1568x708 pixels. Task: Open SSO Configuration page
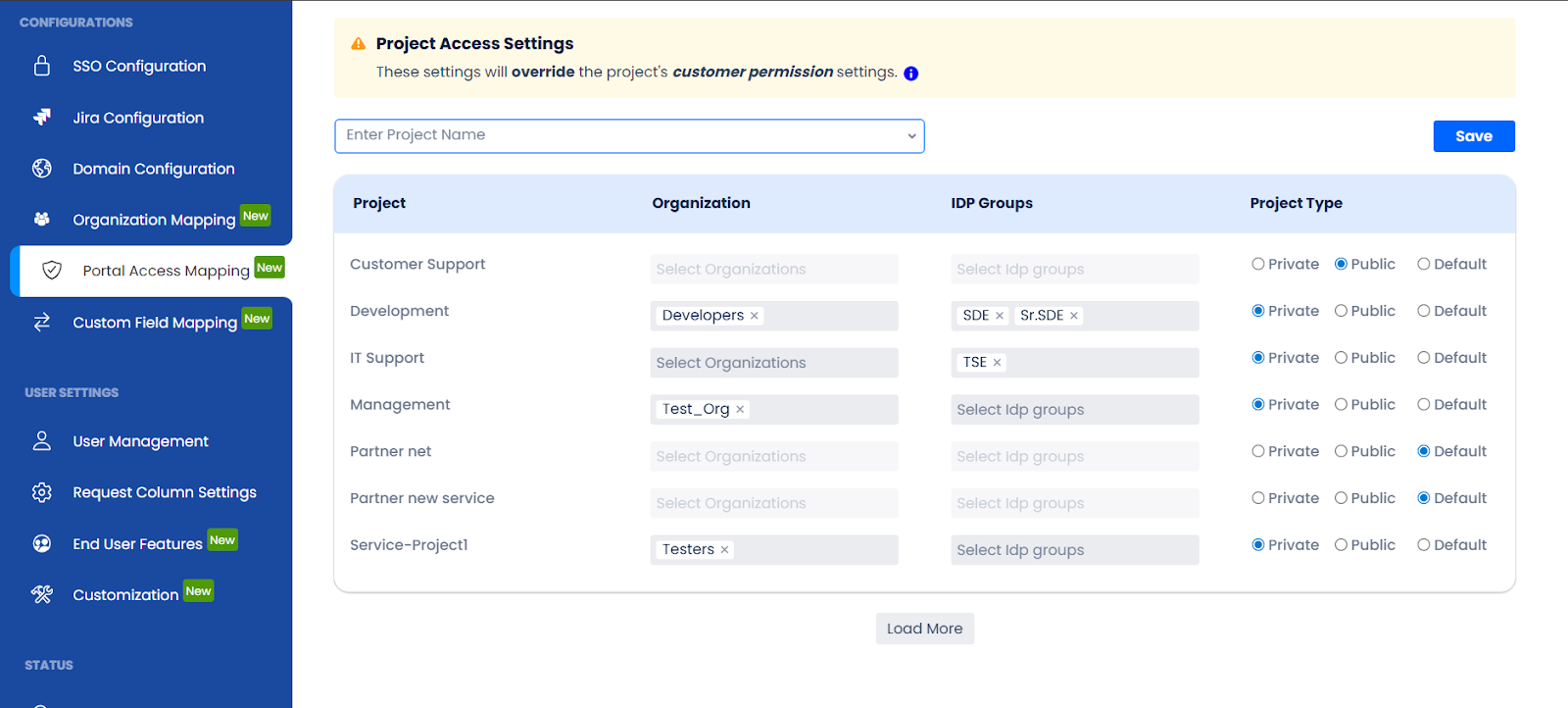tap(139, 66)
